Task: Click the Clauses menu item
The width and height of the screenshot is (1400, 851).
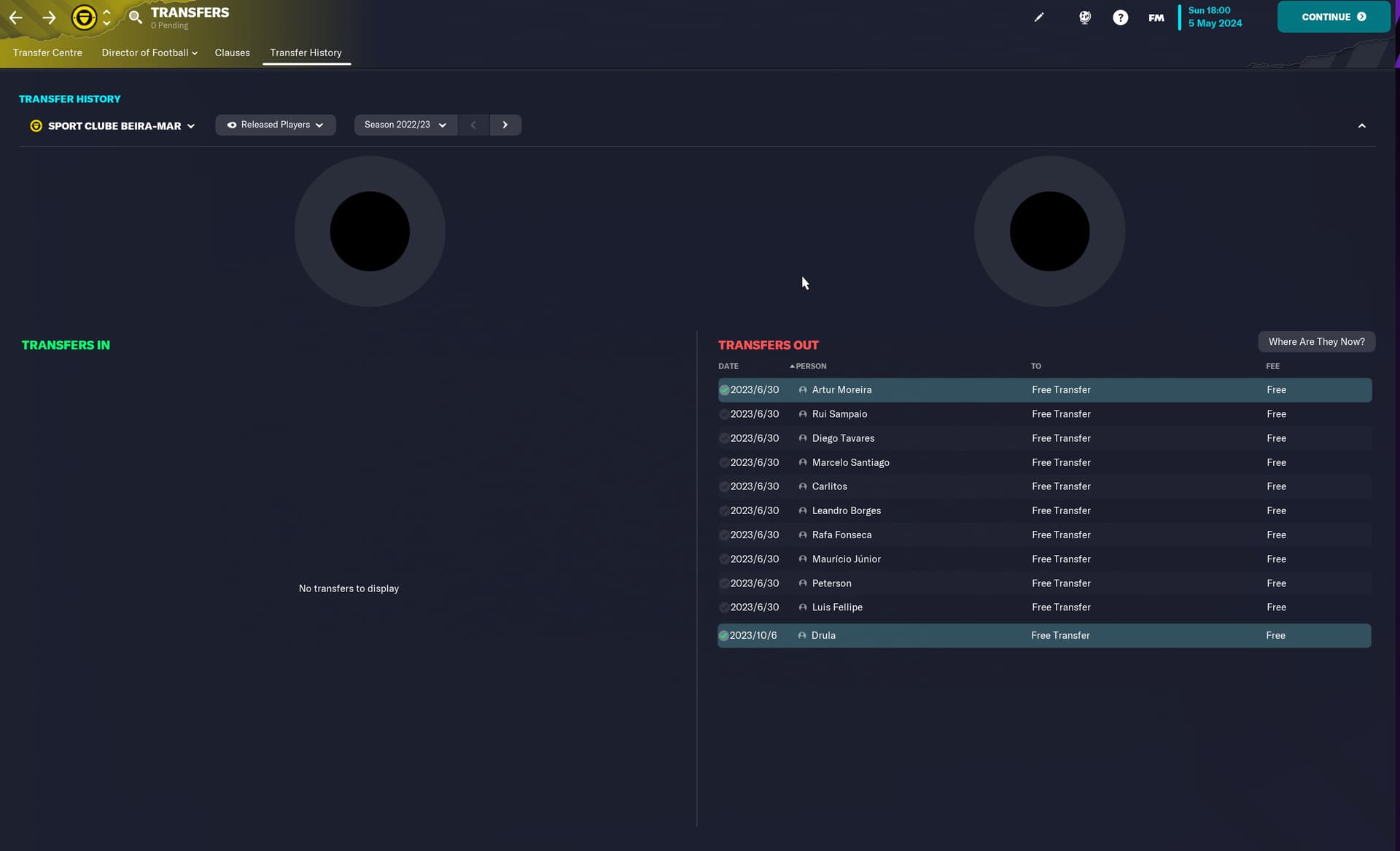Action: click(x=232, y=52)
